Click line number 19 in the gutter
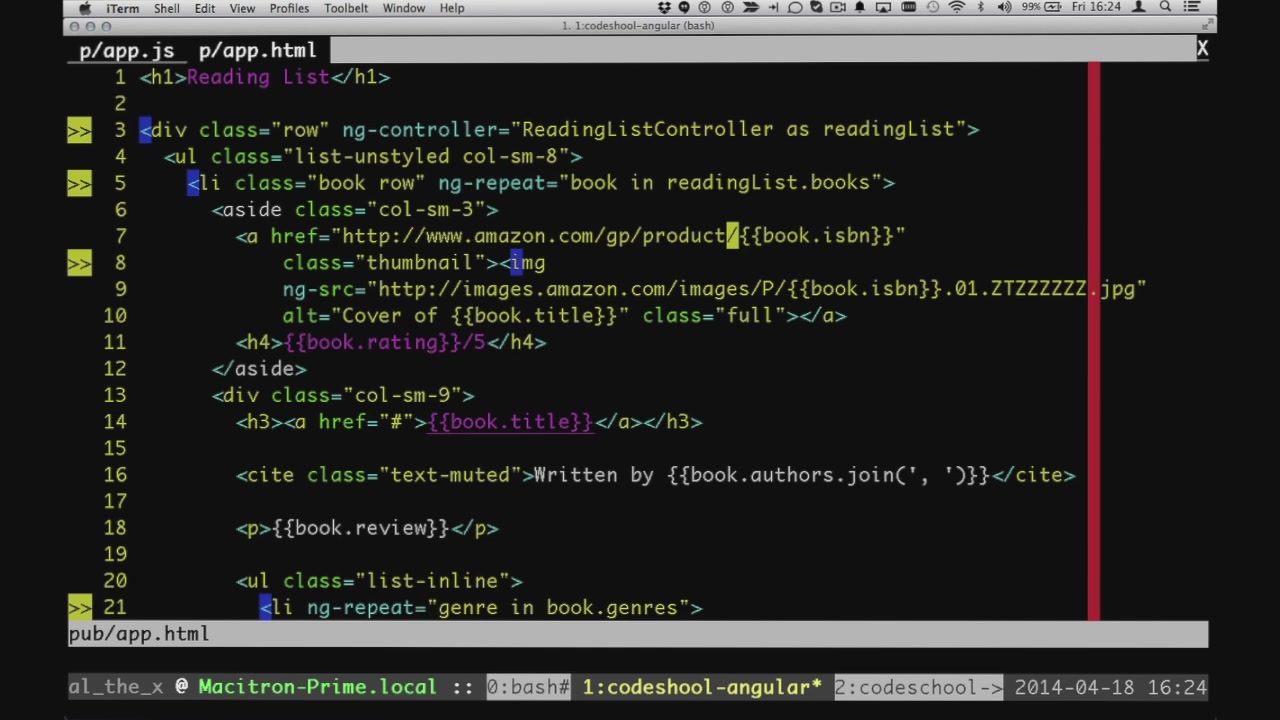Screen dimensions: 1280x720 coord(114,554)
